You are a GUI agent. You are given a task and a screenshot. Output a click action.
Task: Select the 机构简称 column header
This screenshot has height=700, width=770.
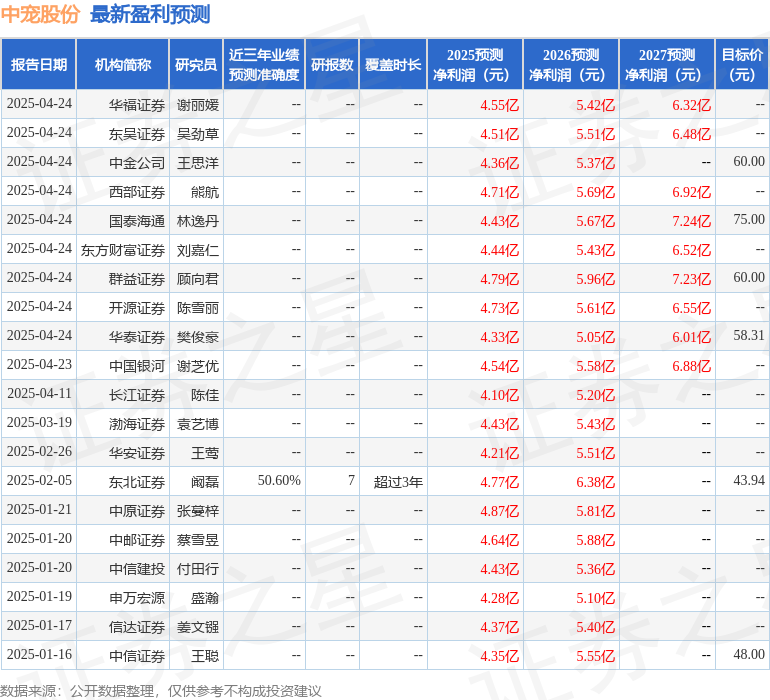123,64
